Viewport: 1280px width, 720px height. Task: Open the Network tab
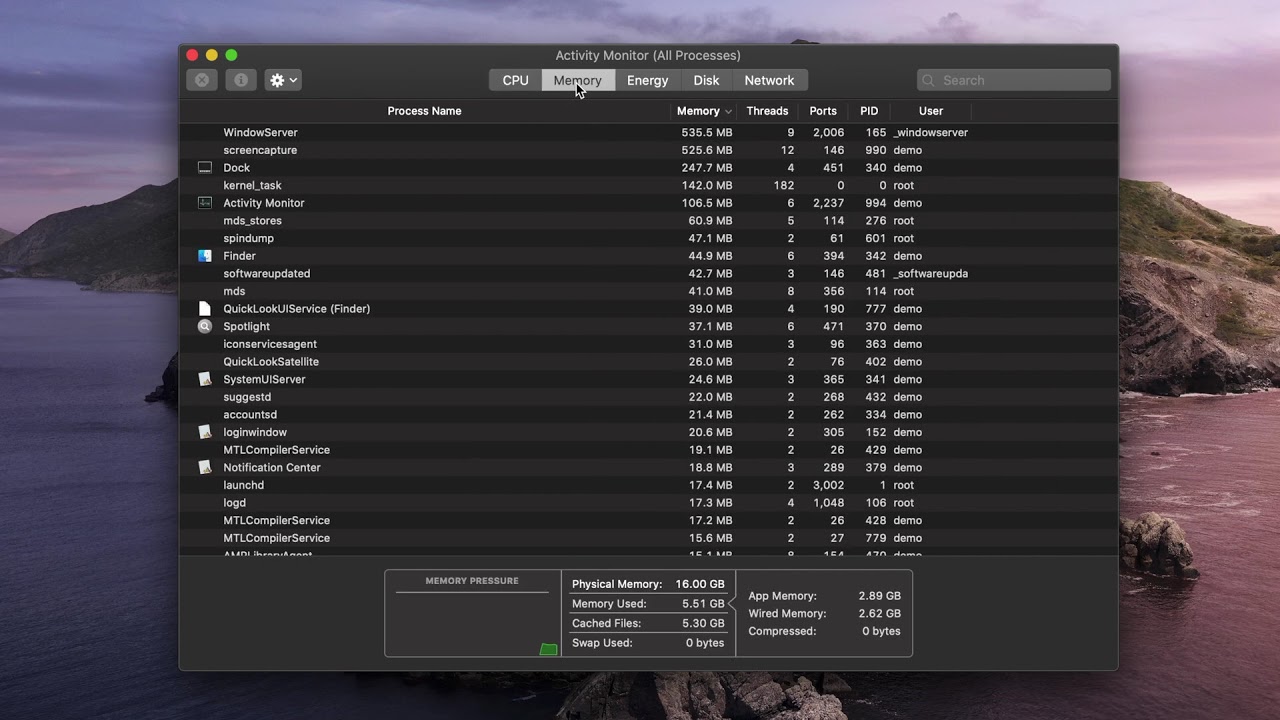click(769, 80)
